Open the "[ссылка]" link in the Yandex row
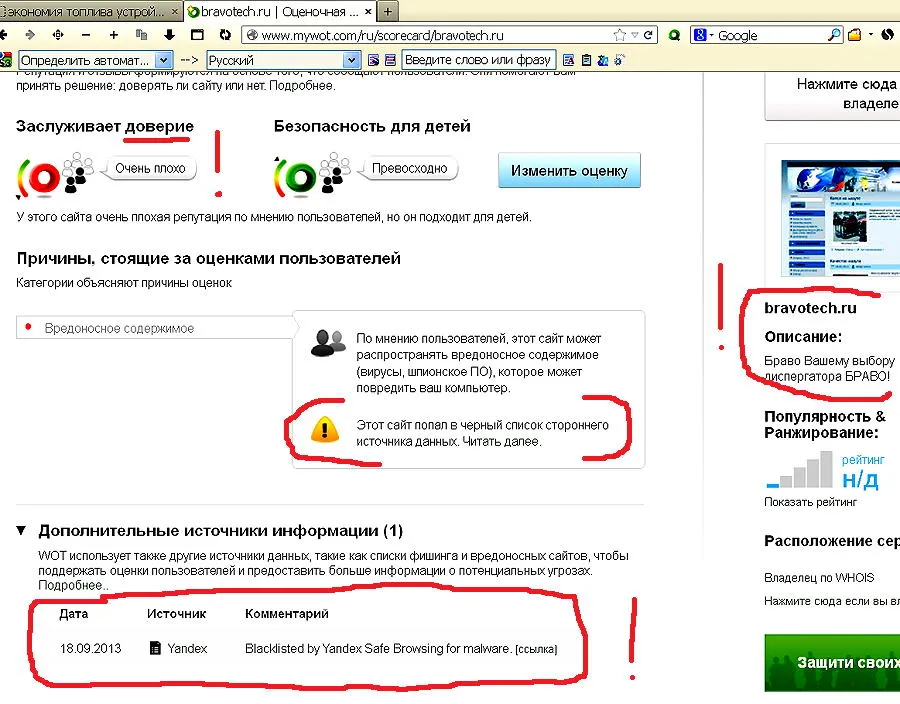This screenshot has width=900, height=704. coord(536,649)
